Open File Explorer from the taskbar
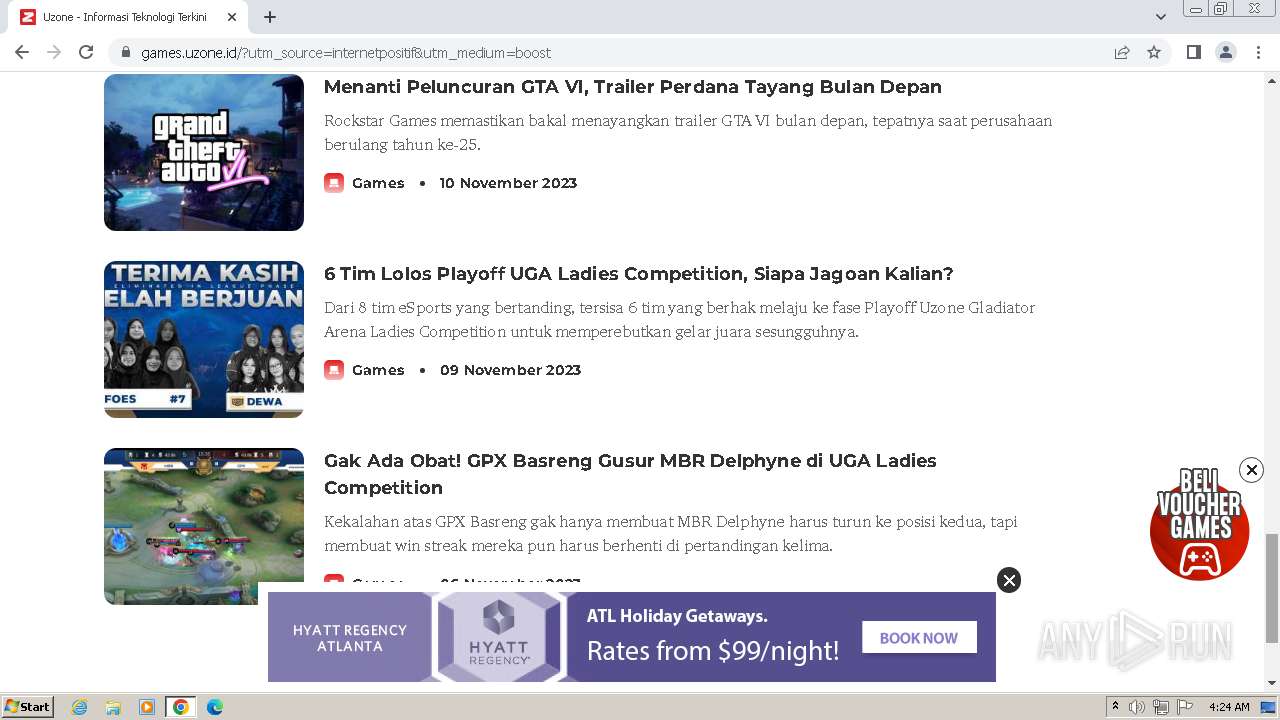1280x720 pixels. point(113,707)
